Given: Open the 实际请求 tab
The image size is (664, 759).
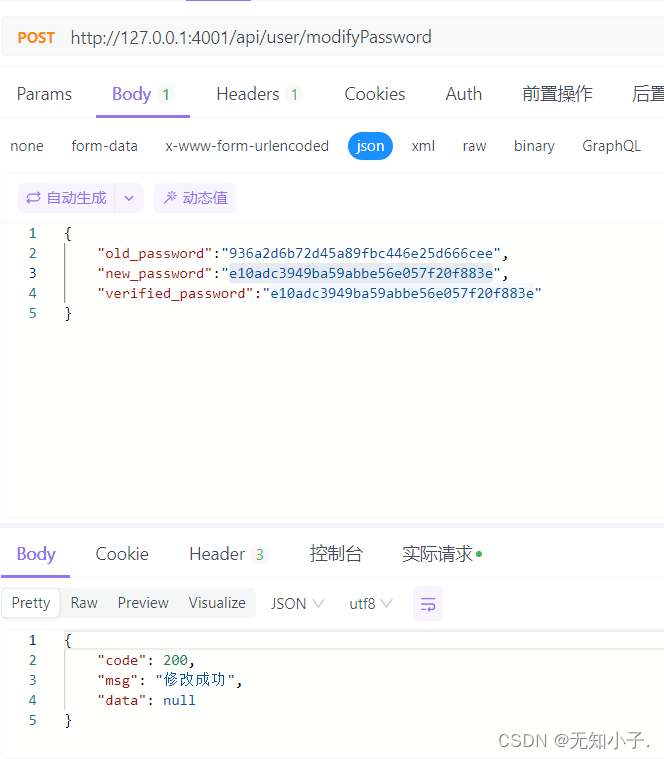Looking at the screenshot, I should click(x=441, y=554).
